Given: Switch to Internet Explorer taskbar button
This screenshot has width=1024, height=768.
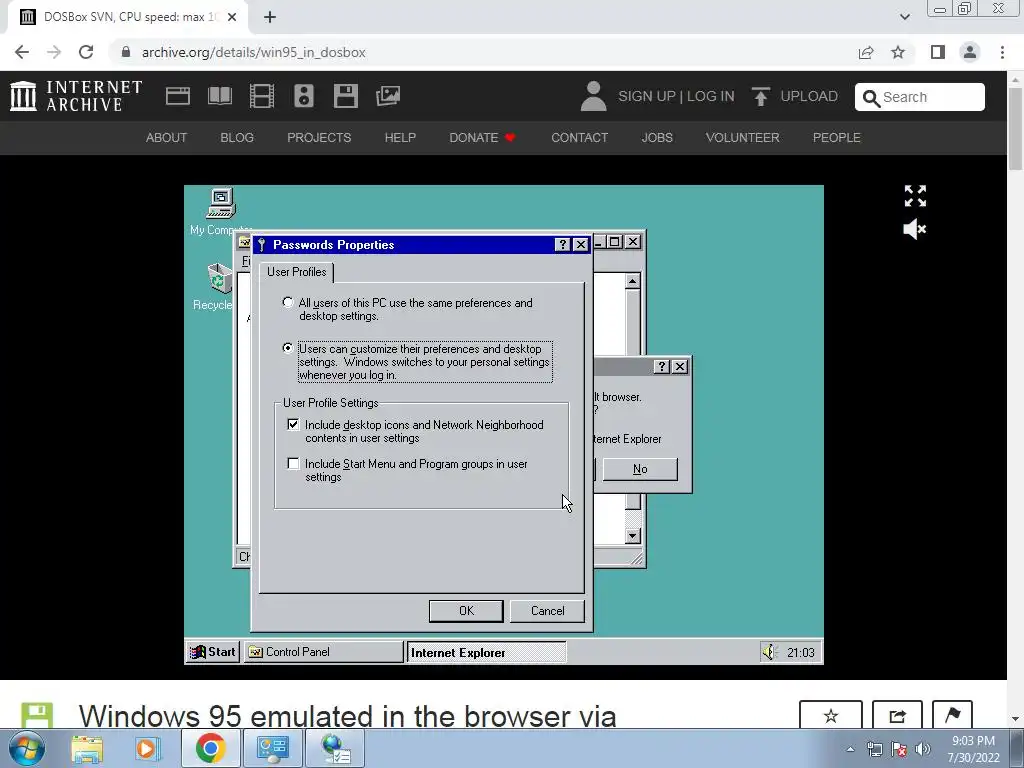Looking at the screenshot, I should coord(487,652).
